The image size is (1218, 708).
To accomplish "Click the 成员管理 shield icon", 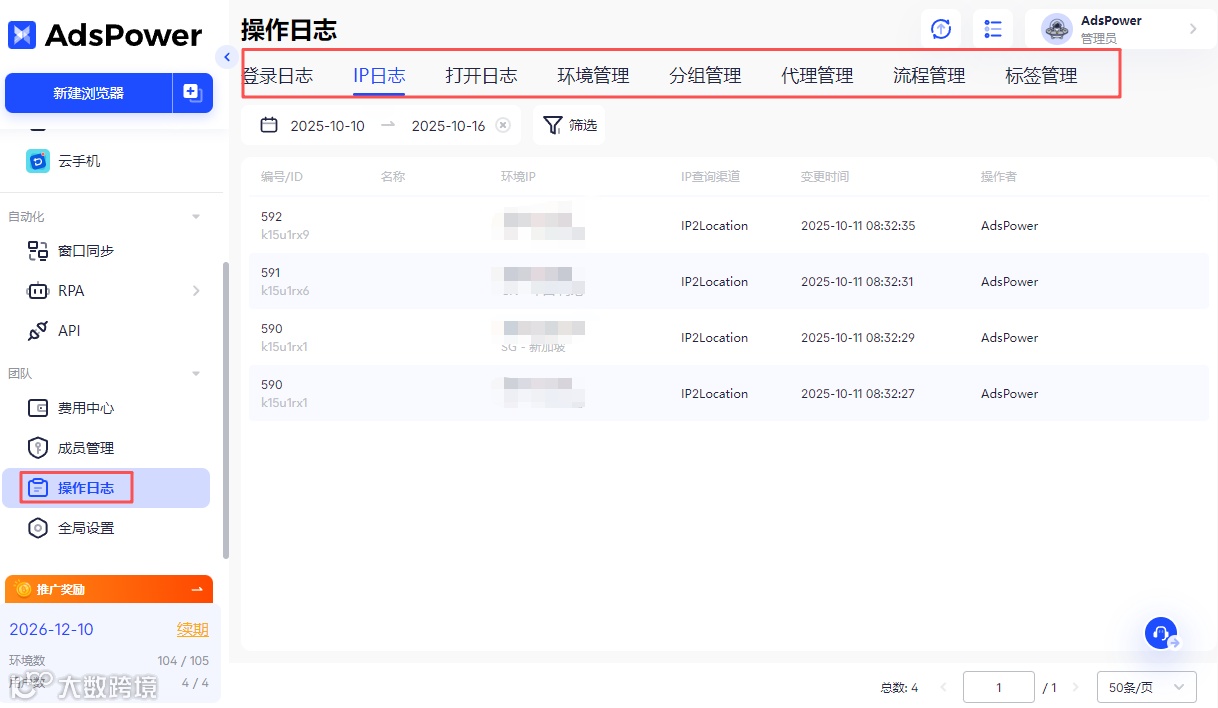I will (x=38, y=448).
